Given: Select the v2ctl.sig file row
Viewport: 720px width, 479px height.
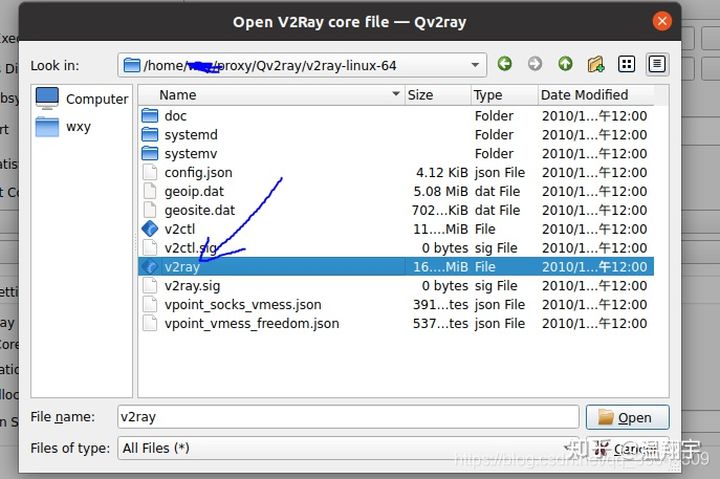Looking at the screenshot, I should (396, 248).
